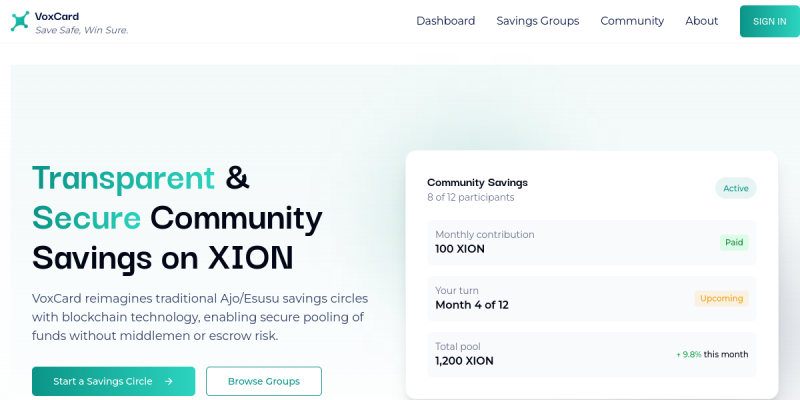Screen dimensions: 800x400
Task: Go to Savings Groups in the navigation
Action: click(x=537, y=21)
